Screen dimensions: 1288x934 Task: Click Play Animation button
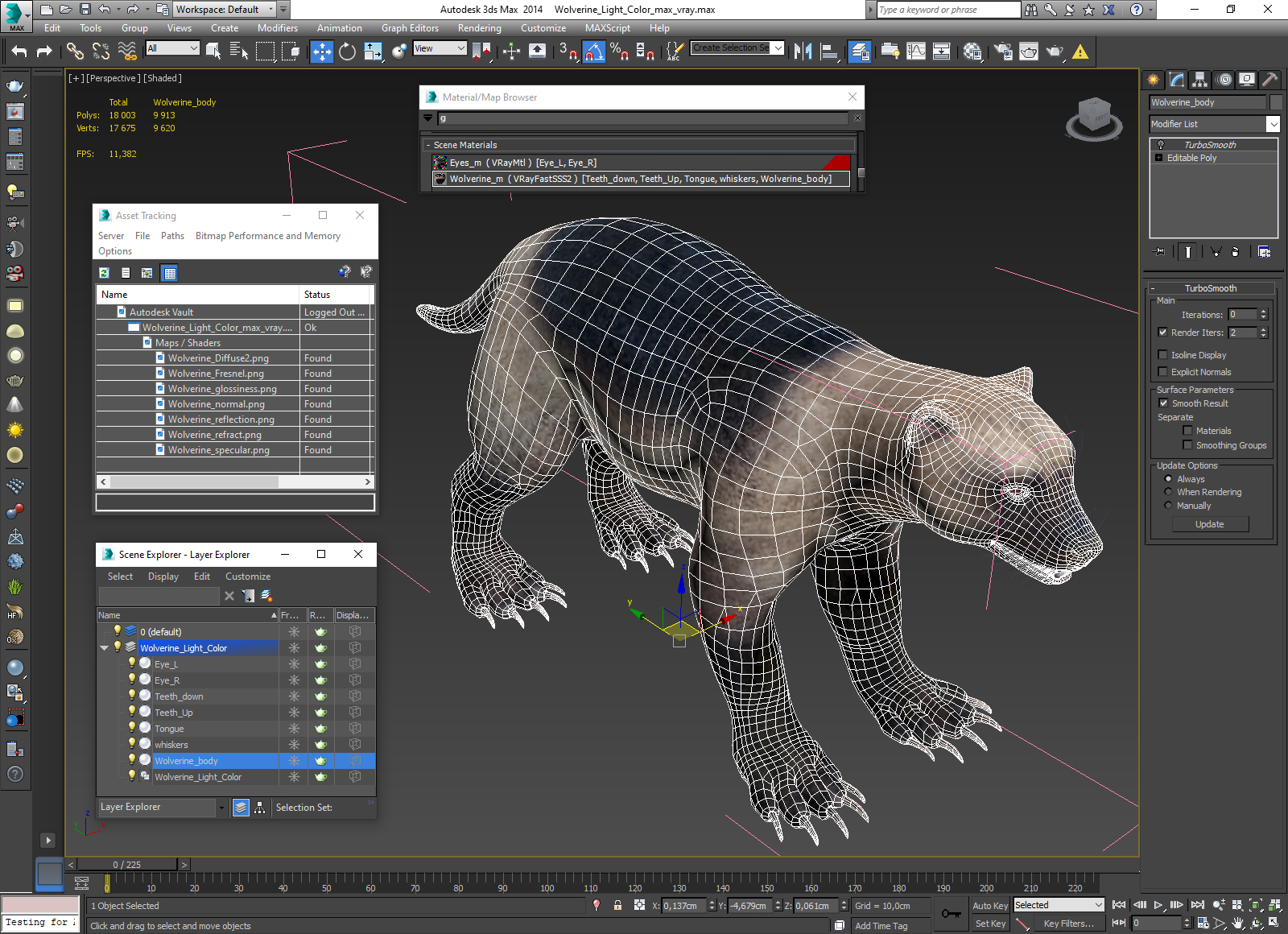point(1158,905)
